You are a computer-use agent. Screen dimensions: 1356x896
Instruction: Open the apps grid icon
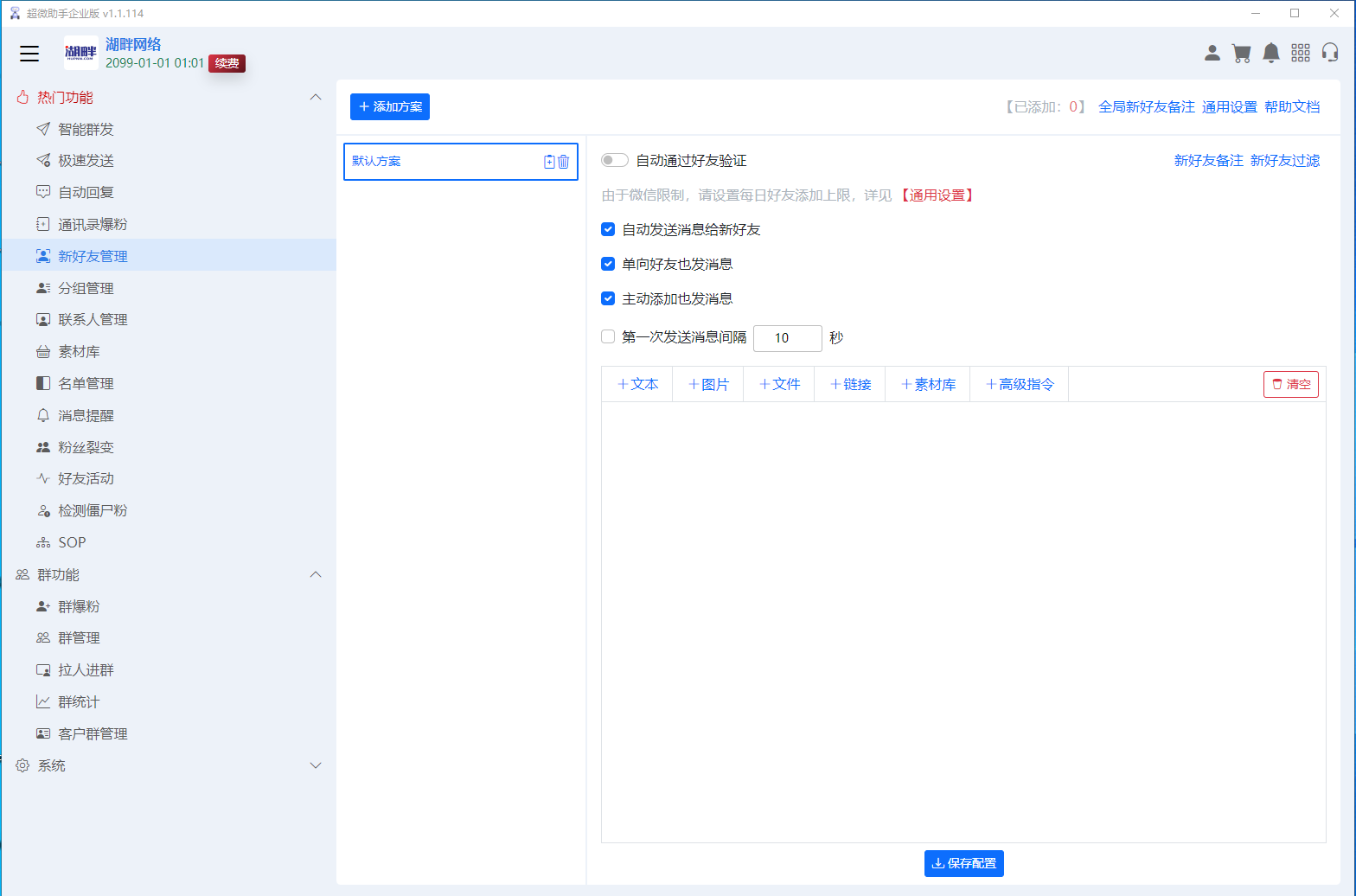(1301, 54)
